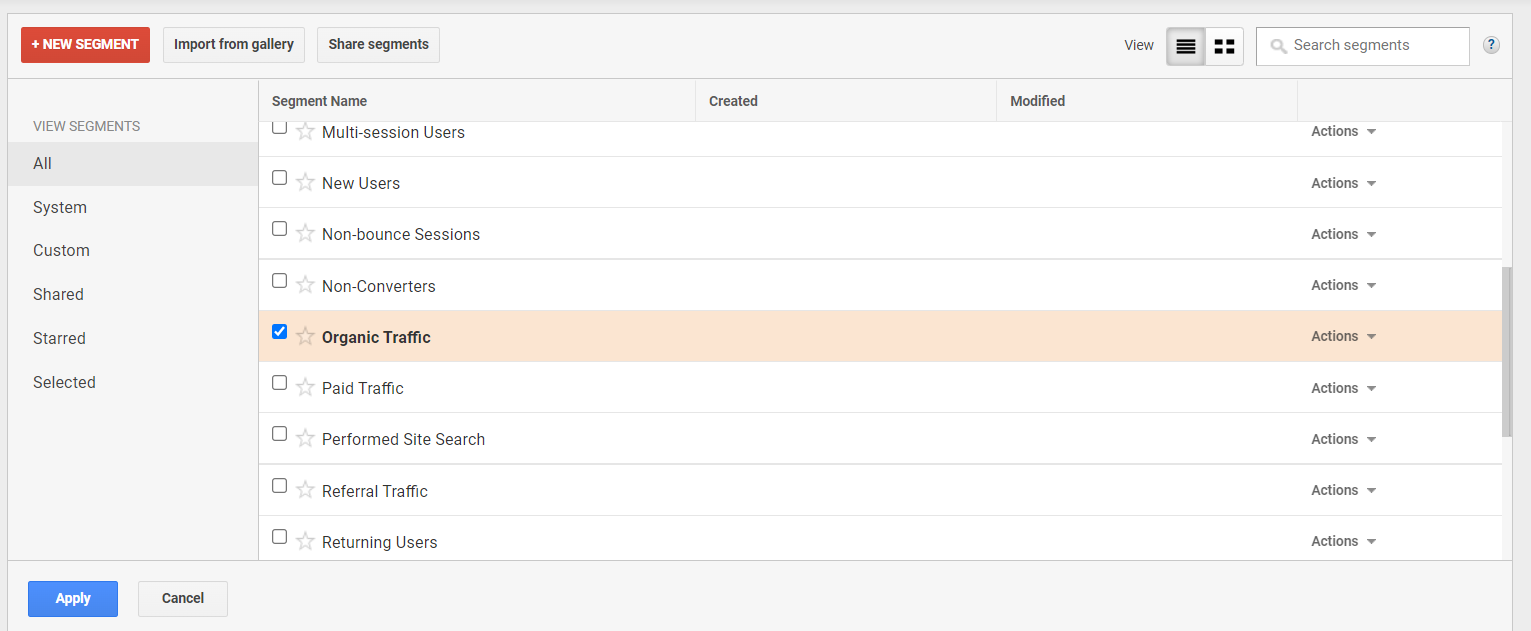Cancel the segment selection
This screenshot has width=1531, height=631.
click(x=183, y=599)
